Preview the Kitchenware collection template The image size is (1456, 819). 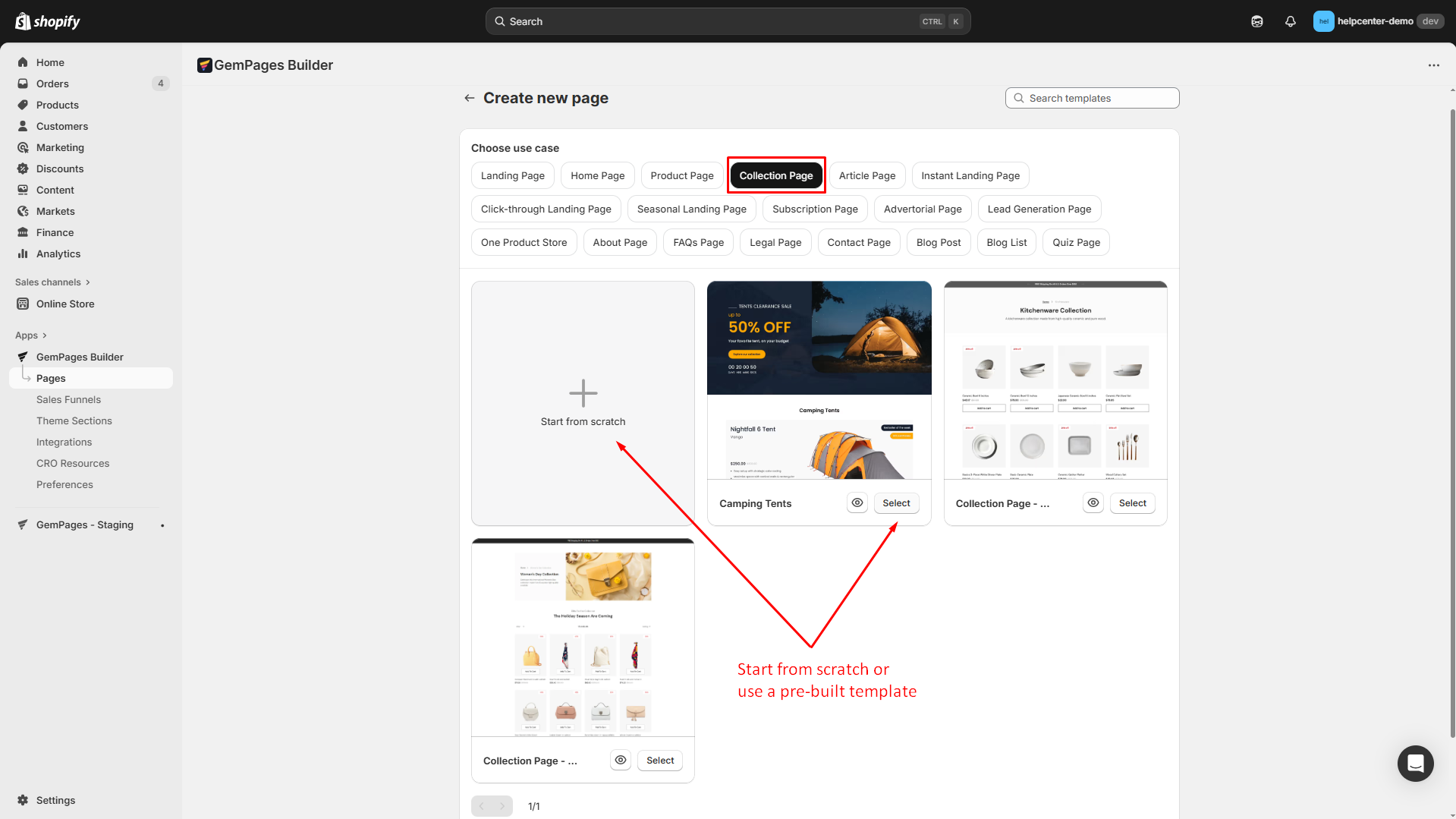point(1093,503)
